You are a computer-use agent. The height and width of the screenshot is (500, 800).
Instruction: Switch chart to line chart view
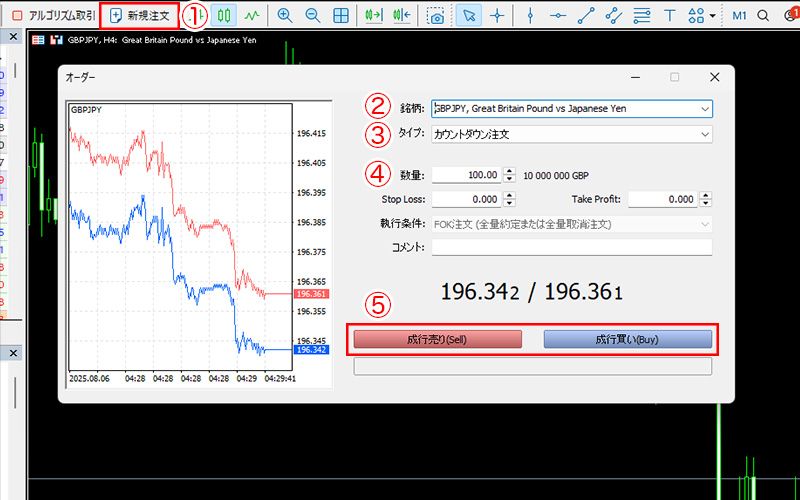tap(252, 16)
